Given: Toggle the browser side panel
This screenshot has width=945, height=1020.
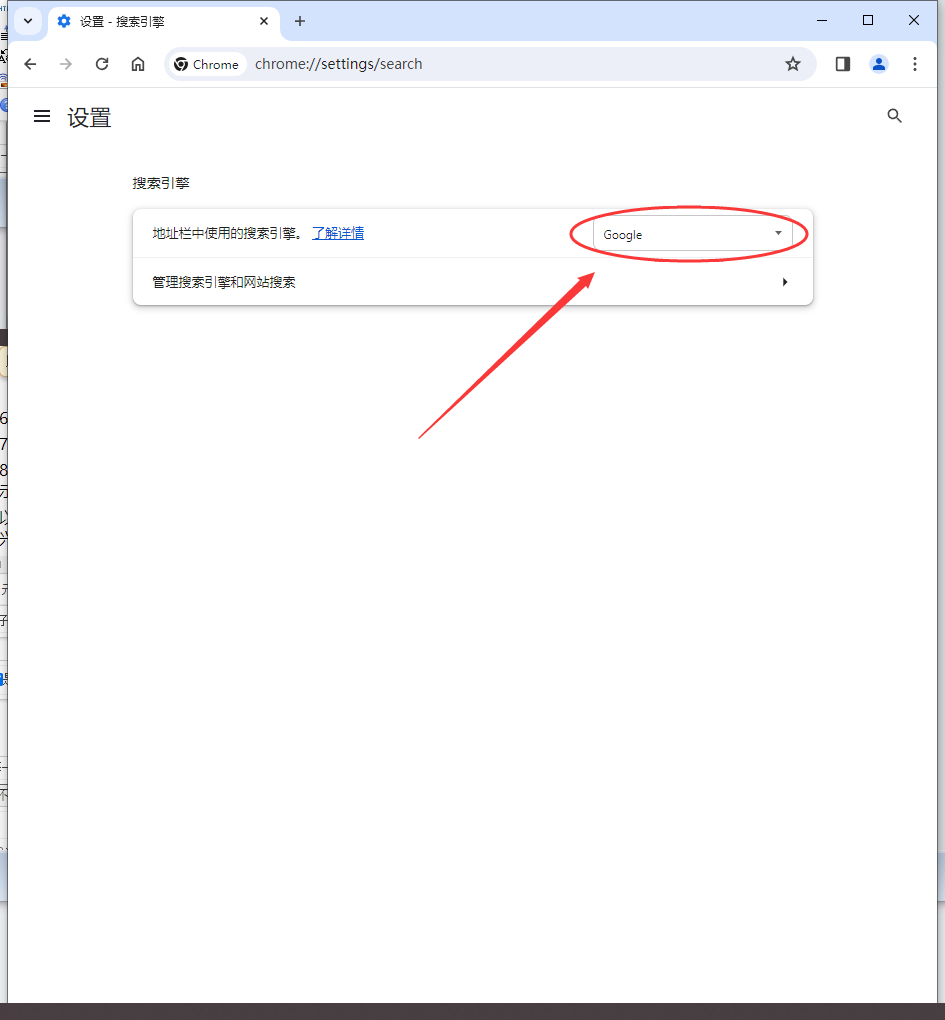Looking at the screenshot, I should 843,64.
